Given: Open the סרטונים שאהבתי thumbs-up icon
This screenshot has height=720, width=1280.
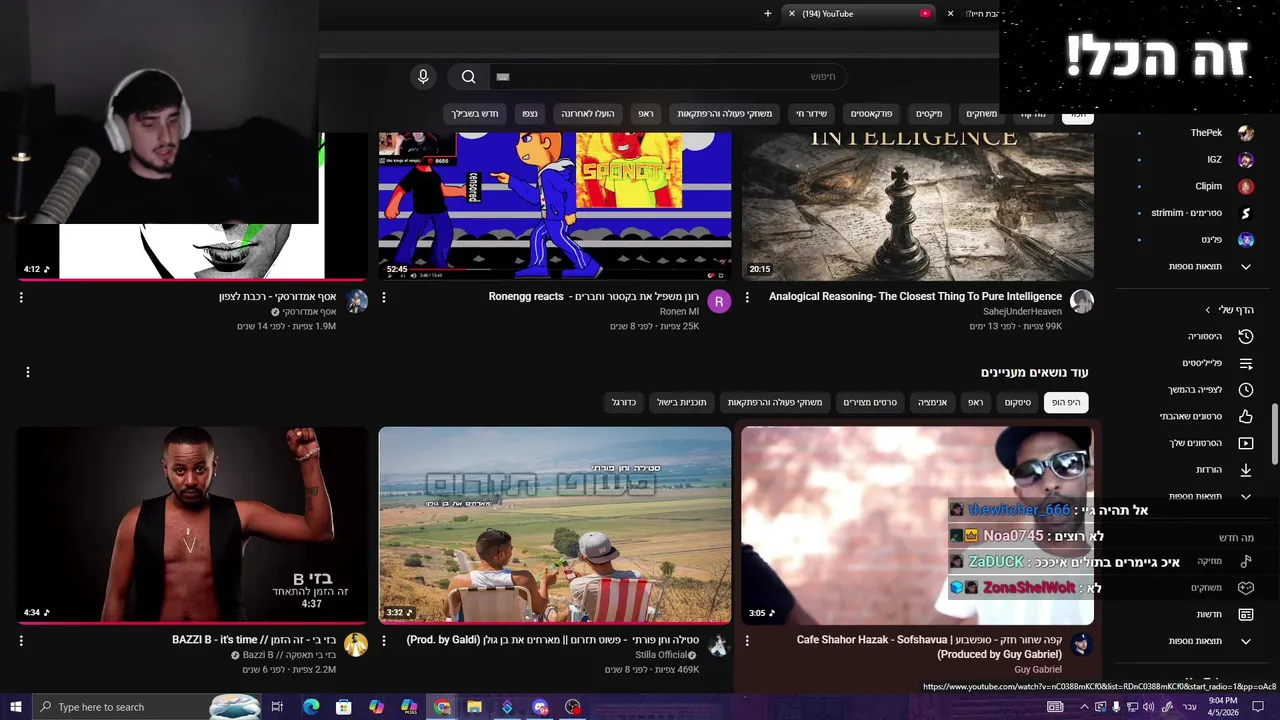Looking at the screenshot, I should 1246,416.
